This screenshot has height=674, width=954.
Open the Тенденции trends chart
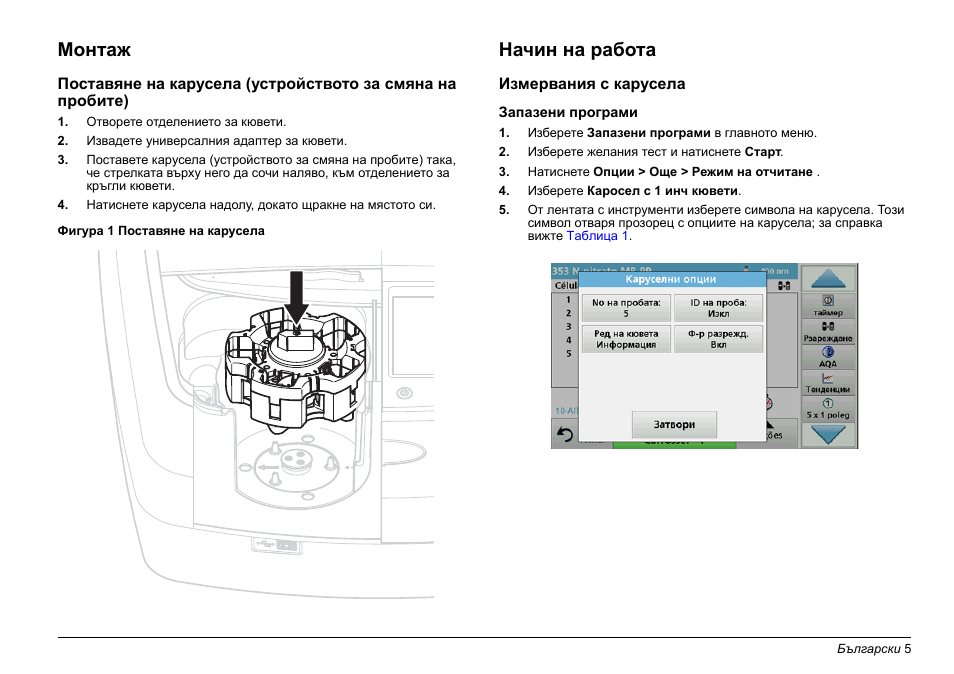tap(828, 383)
